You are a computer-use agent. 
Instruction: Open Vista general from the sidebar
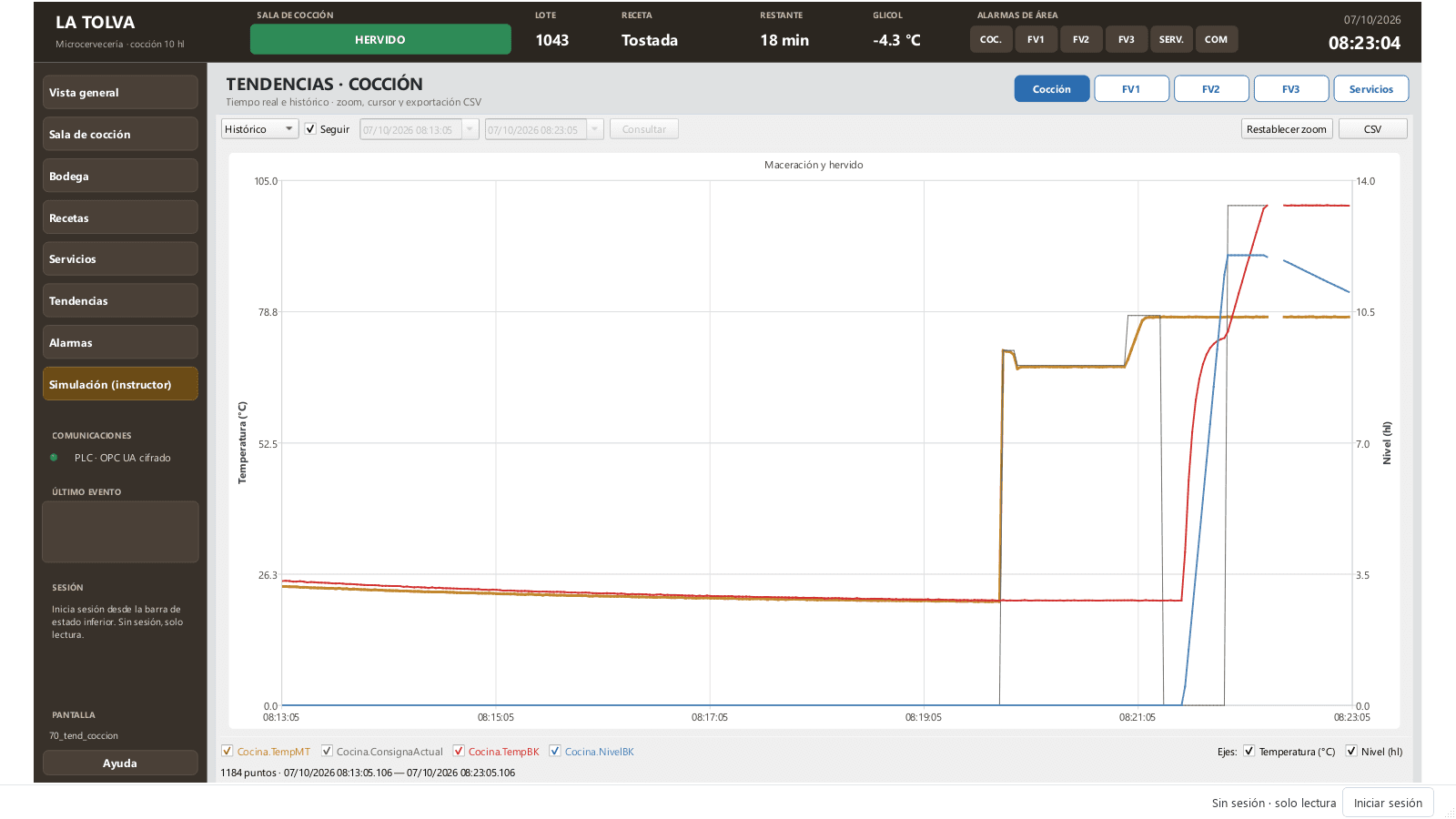(120, 92)
